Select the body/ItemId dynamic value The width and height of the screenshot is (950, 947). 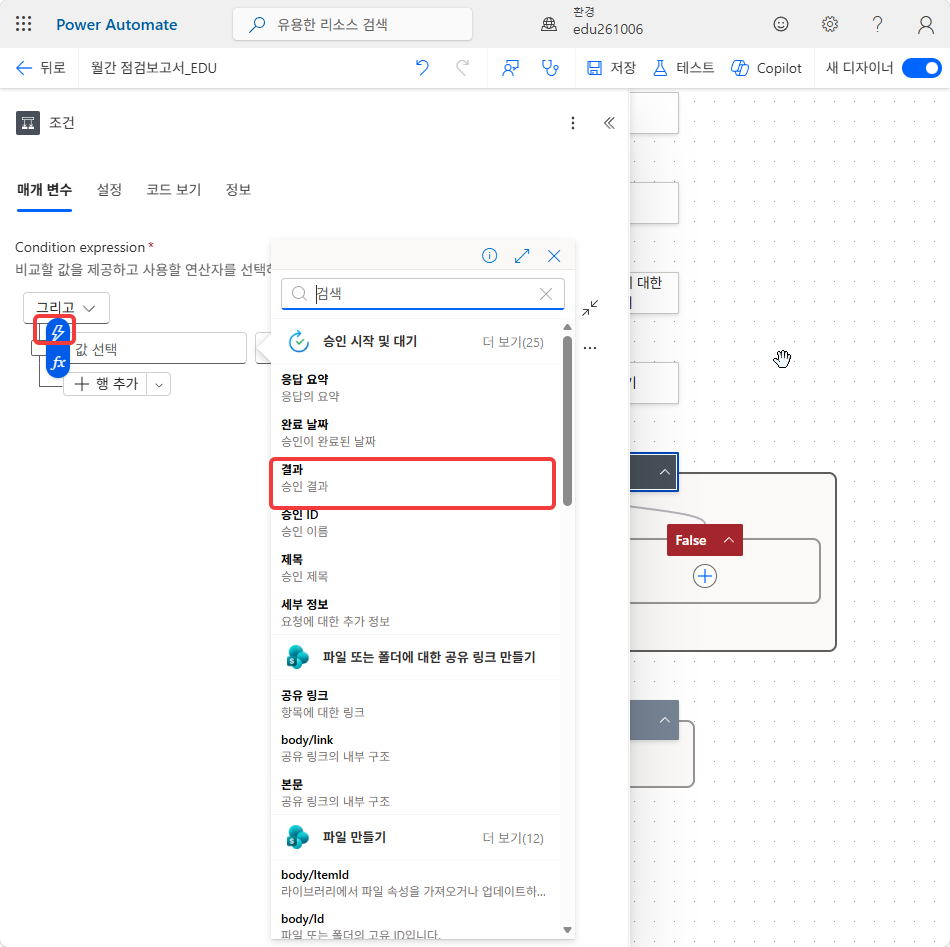tap(418, 882)
